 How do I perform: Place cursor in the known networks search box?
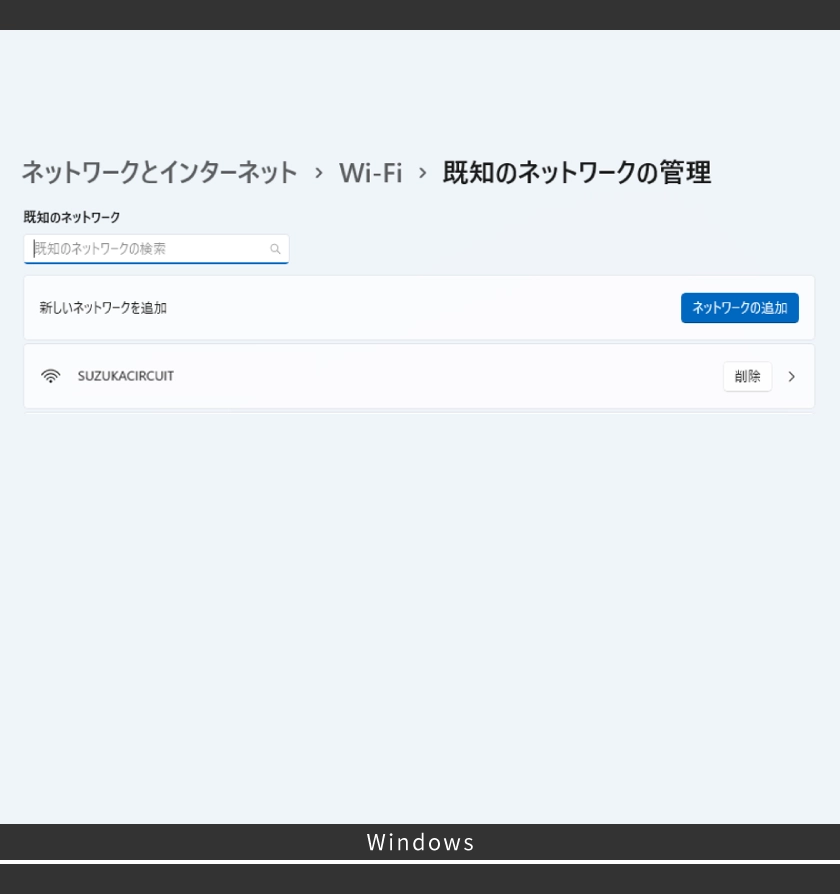[x=150, y=248]
